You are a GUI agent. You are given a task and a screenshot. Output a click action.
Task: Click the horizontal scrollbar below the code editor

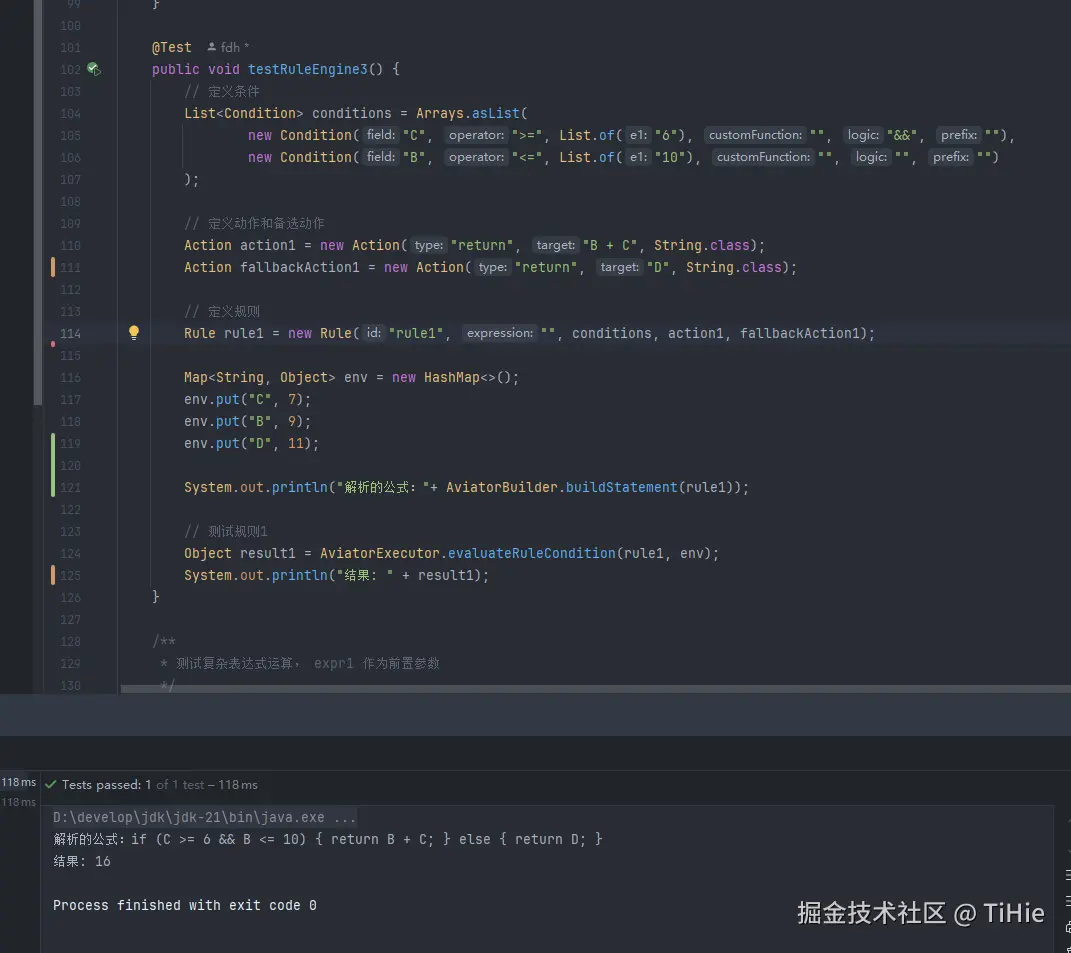(x=594, y=689)
